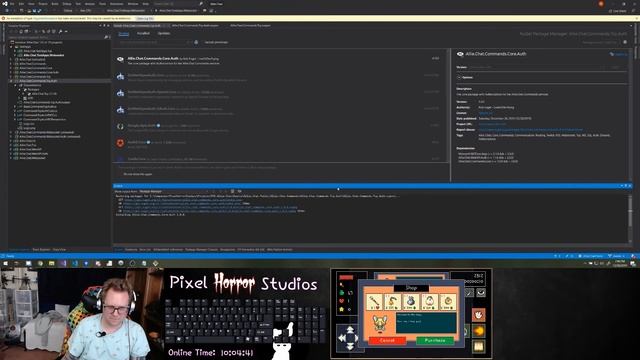Select the bold Allie.Chat.TestApps.Websocket project
The height and width of the screenshot is (360, 640).
43,55
